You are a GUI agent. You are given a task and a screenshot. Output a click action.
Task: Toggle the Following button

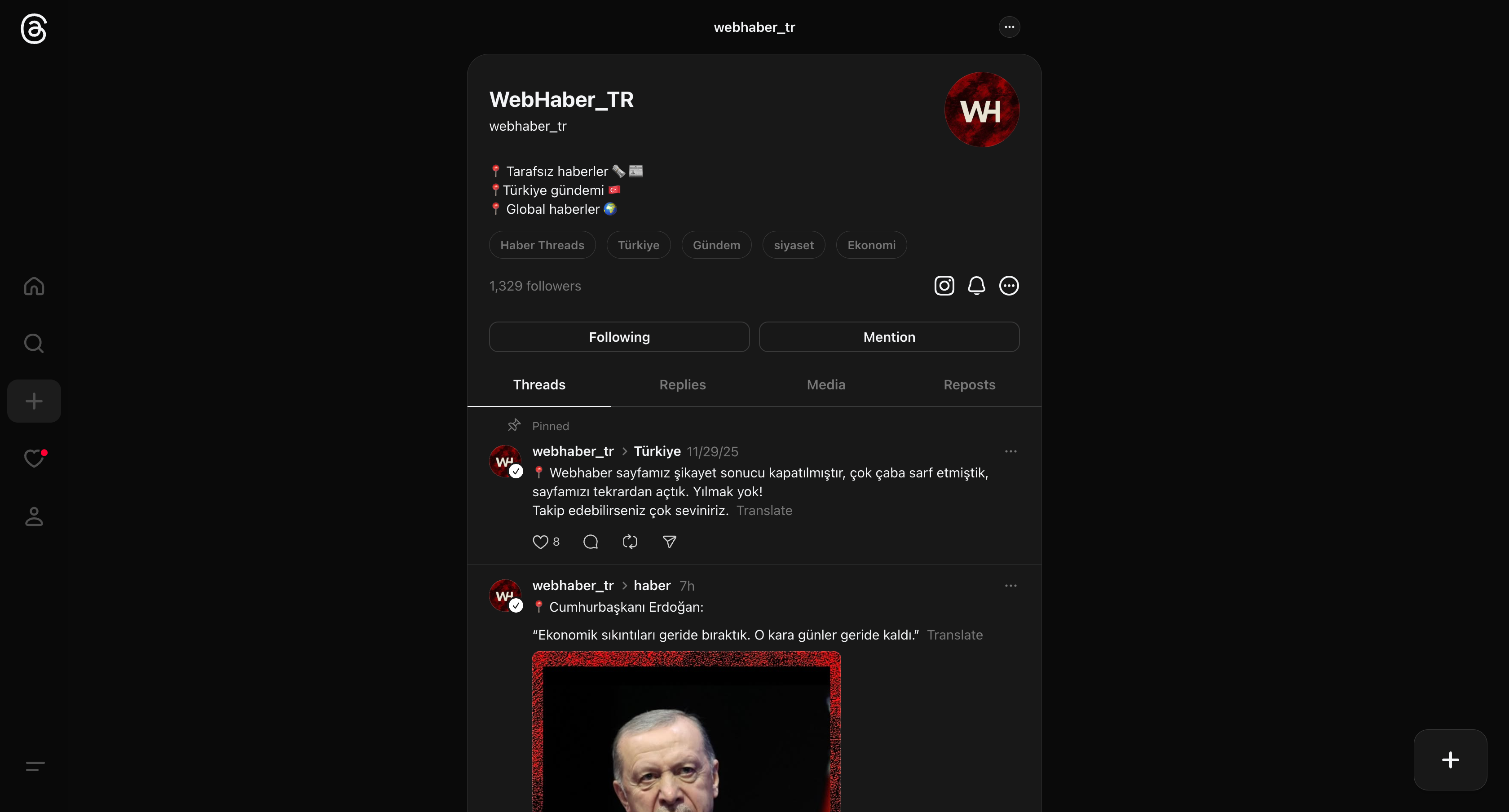pos(619,337)
